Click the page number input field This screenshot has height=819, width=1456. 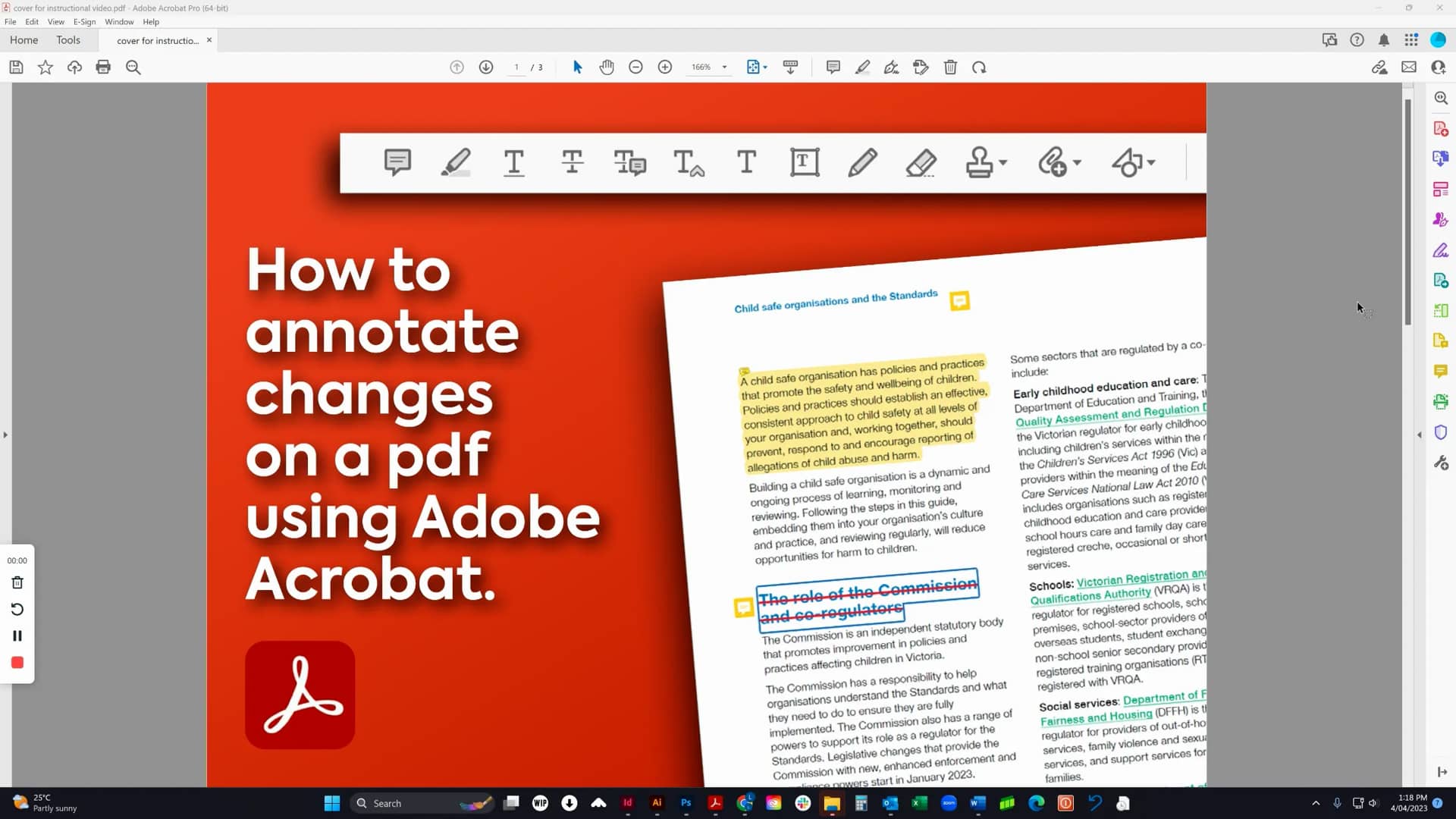[x=516, y=67]
